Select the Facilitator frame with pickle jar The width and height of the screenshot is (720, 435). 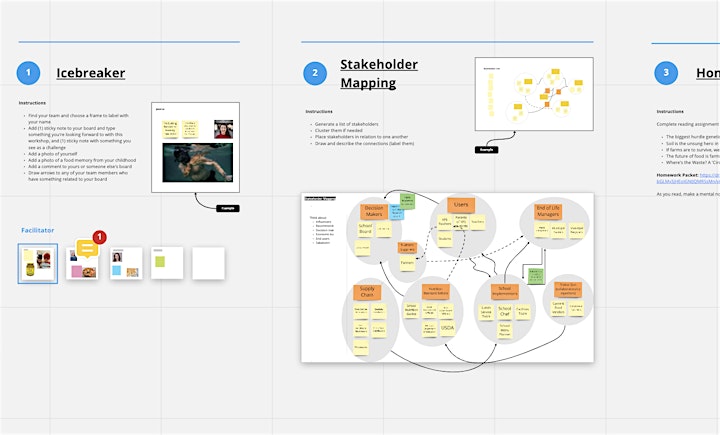tap(38, 263)
